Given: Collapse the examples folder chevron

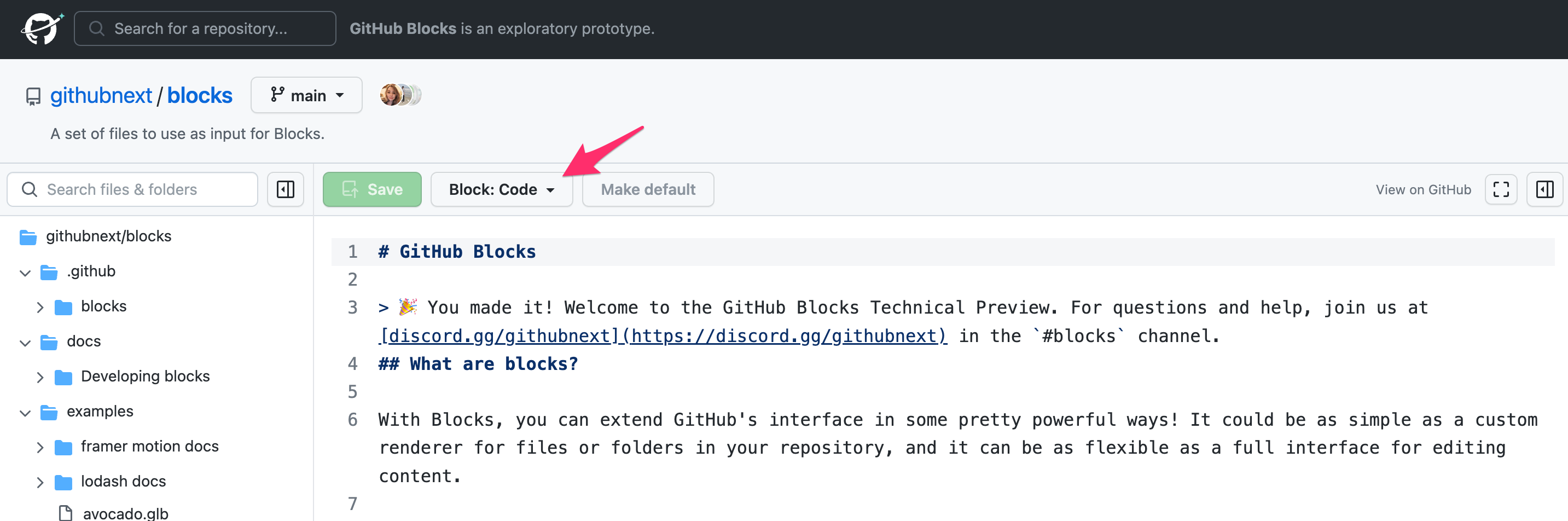Looking at the screenshot, I should (x=25, y=413).
